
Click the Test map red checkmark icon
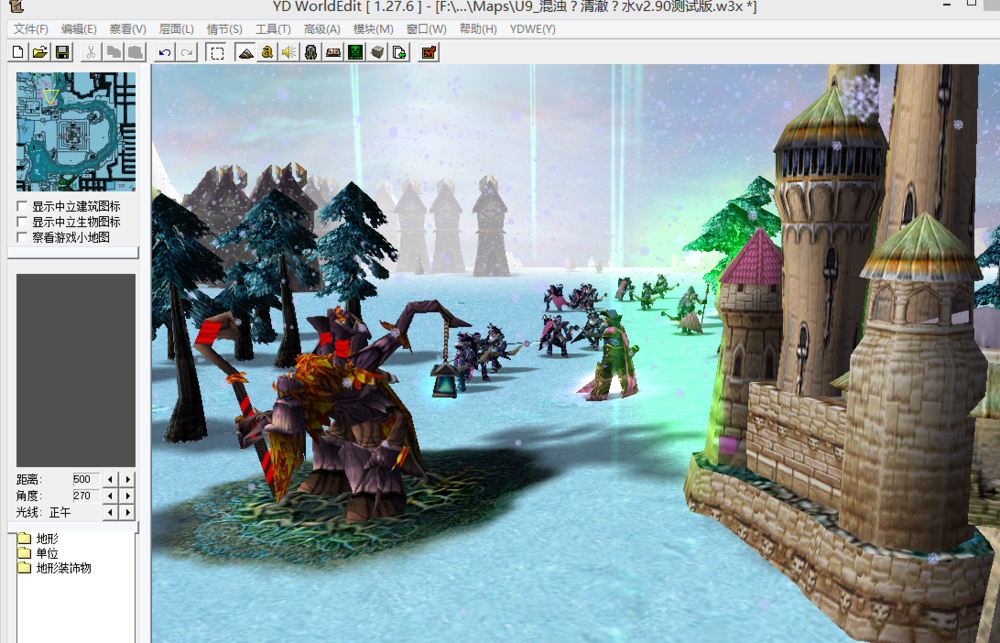[x=429, y=52]
